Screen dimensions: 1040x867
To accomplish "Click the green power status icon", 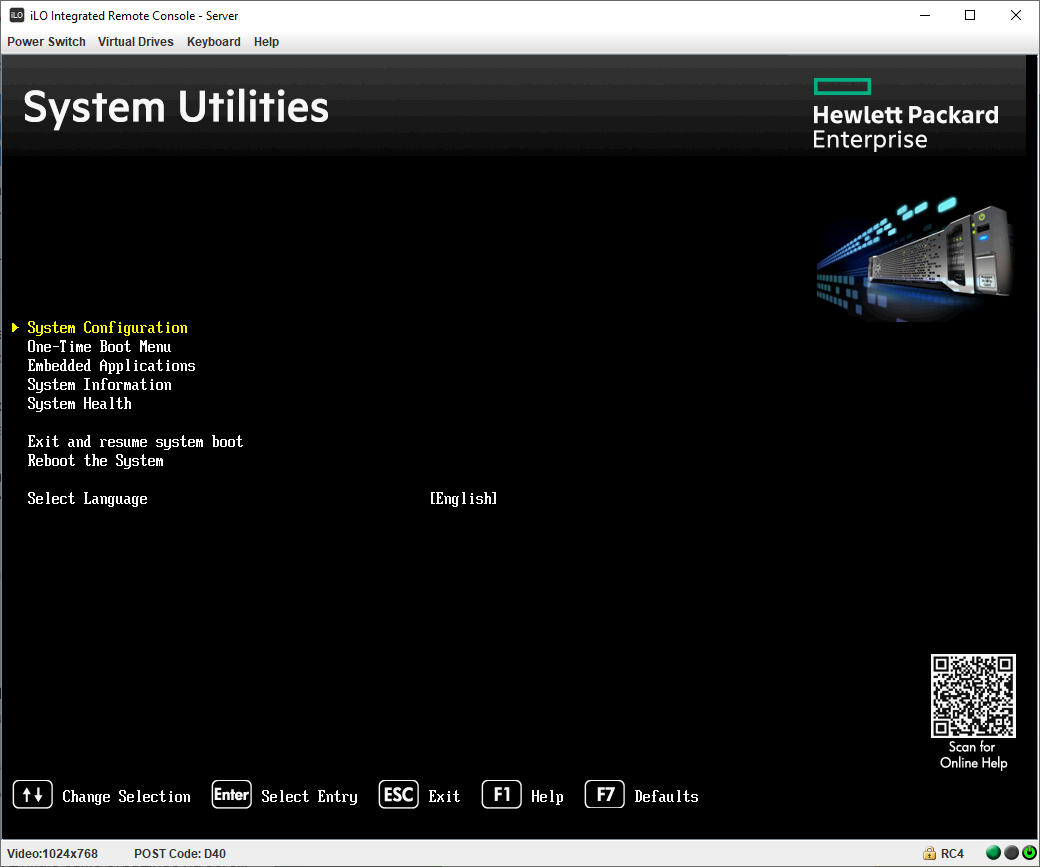I will (1029, 853).
